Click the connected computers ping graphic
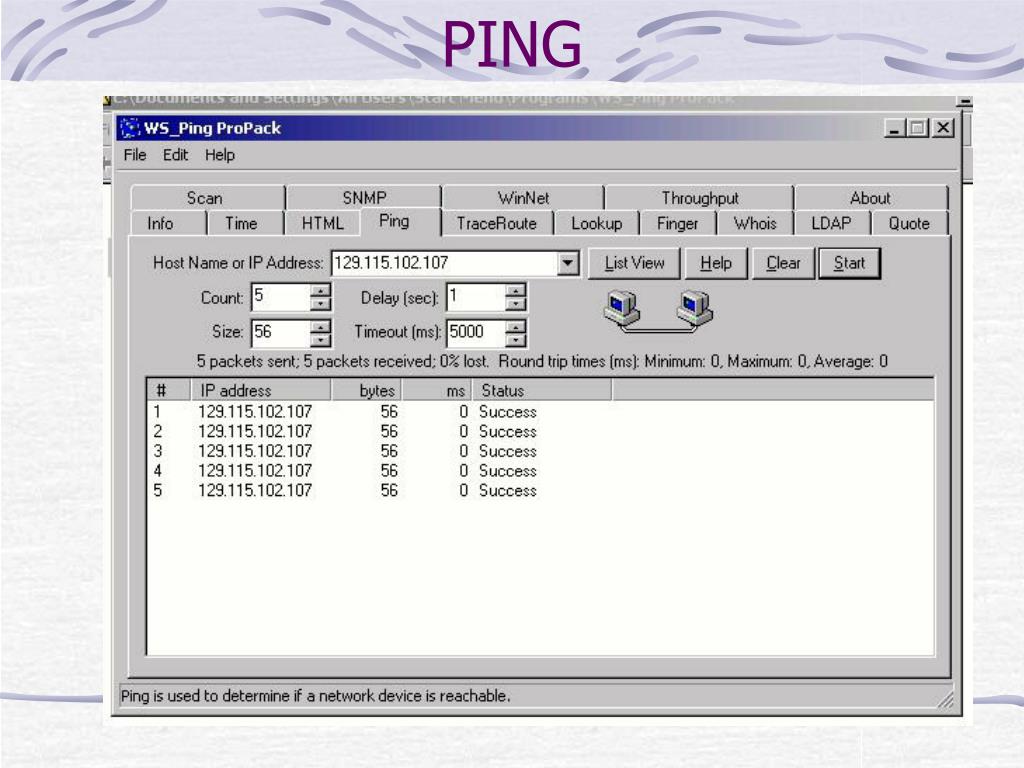This screenshot has width=1024, height=768. click(x=658, y=312)
